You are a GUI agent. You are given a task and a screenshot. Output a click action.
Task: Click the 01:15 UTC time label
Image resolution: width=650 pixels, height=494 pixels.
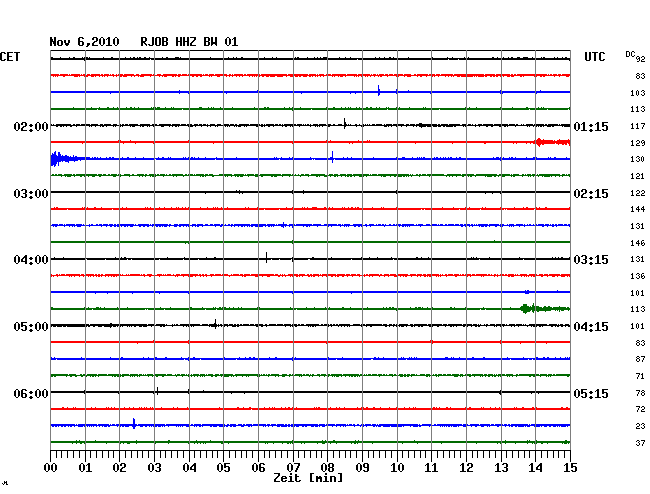[591, 127]
